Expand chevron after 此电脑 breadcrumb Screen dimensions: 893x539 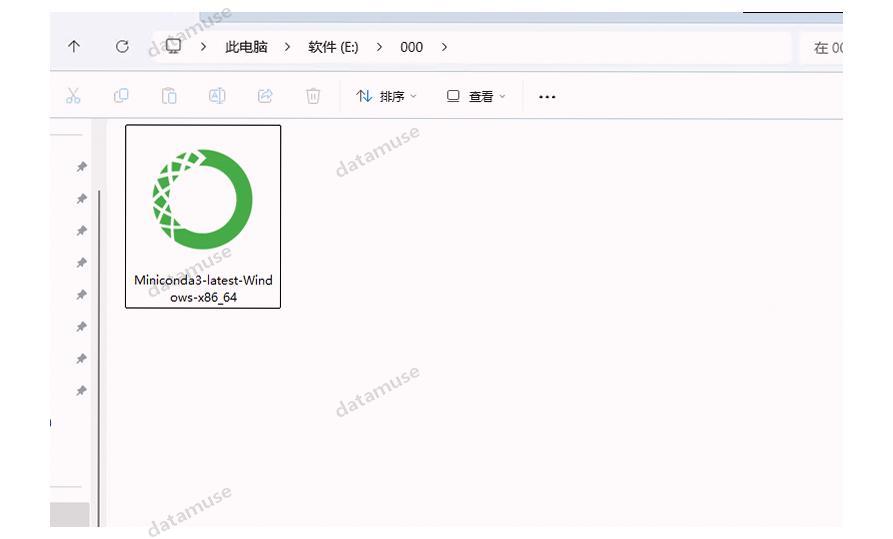[288, 47]
